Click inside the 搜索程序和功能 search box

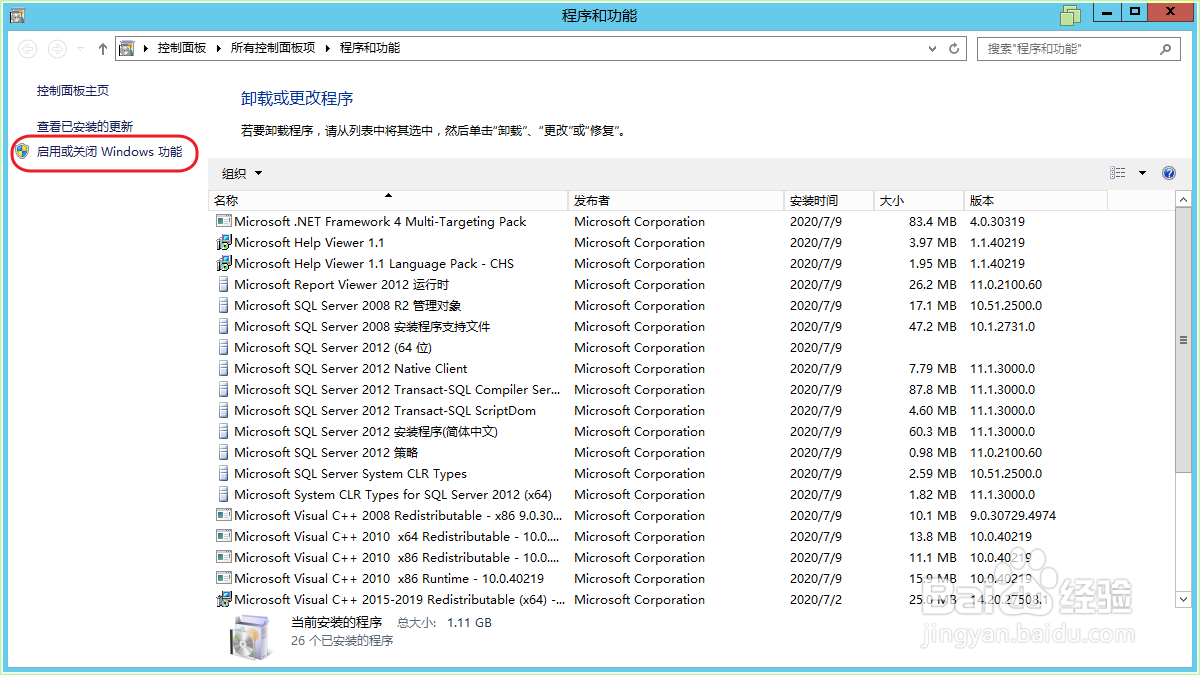(x=1060, y=48)
